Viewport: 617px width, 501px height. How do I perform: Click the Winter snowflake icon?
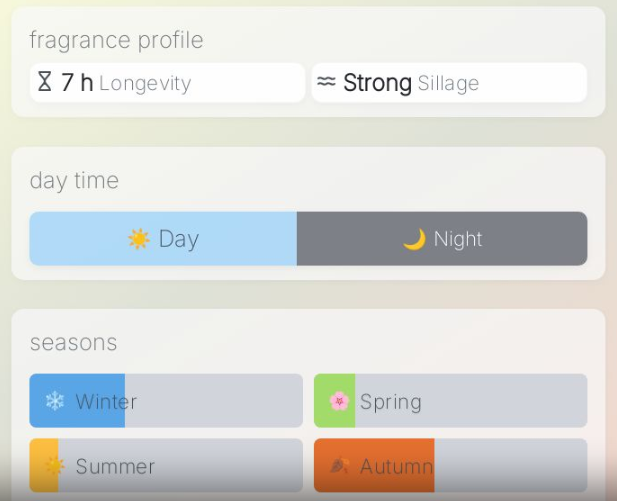[54, 402]
